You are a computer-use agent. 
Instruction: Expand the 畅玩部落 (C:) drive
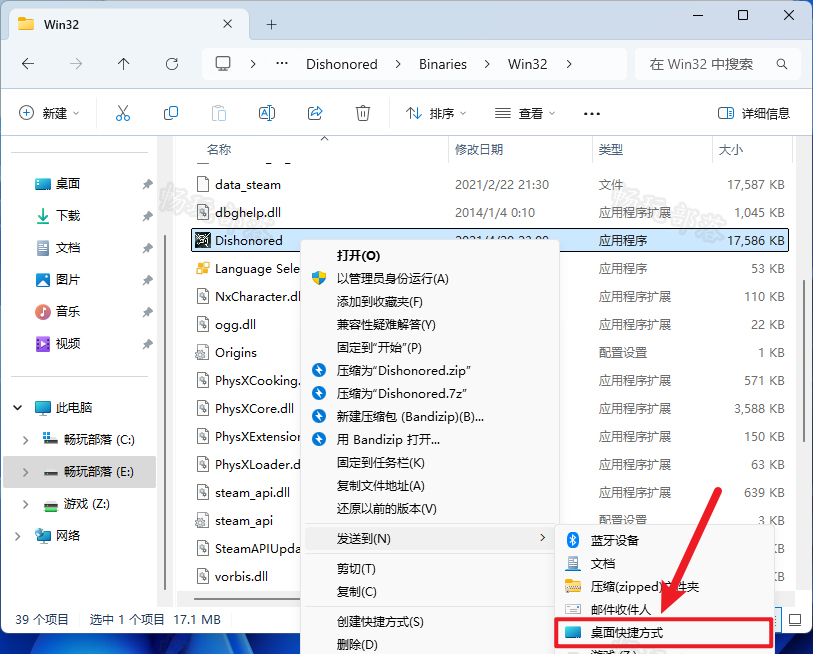click(25, 440)
